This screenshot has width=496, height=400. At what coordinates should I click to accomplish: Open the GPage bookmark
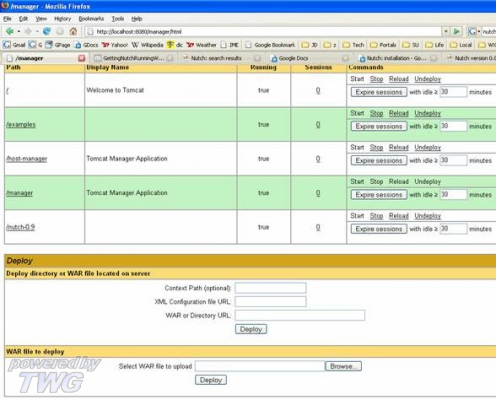(58, 45)
